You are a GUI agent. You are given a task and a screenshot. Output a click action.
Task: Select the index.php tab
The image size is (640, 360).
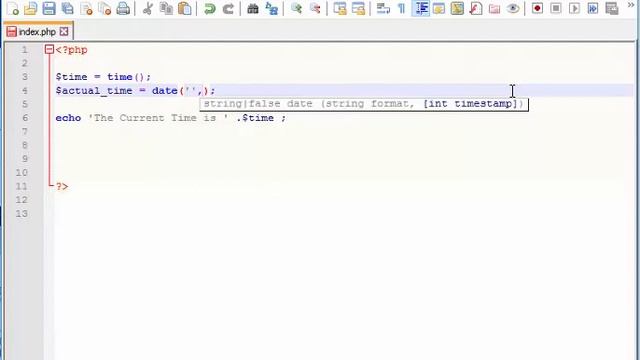click(x=38, y=31)
